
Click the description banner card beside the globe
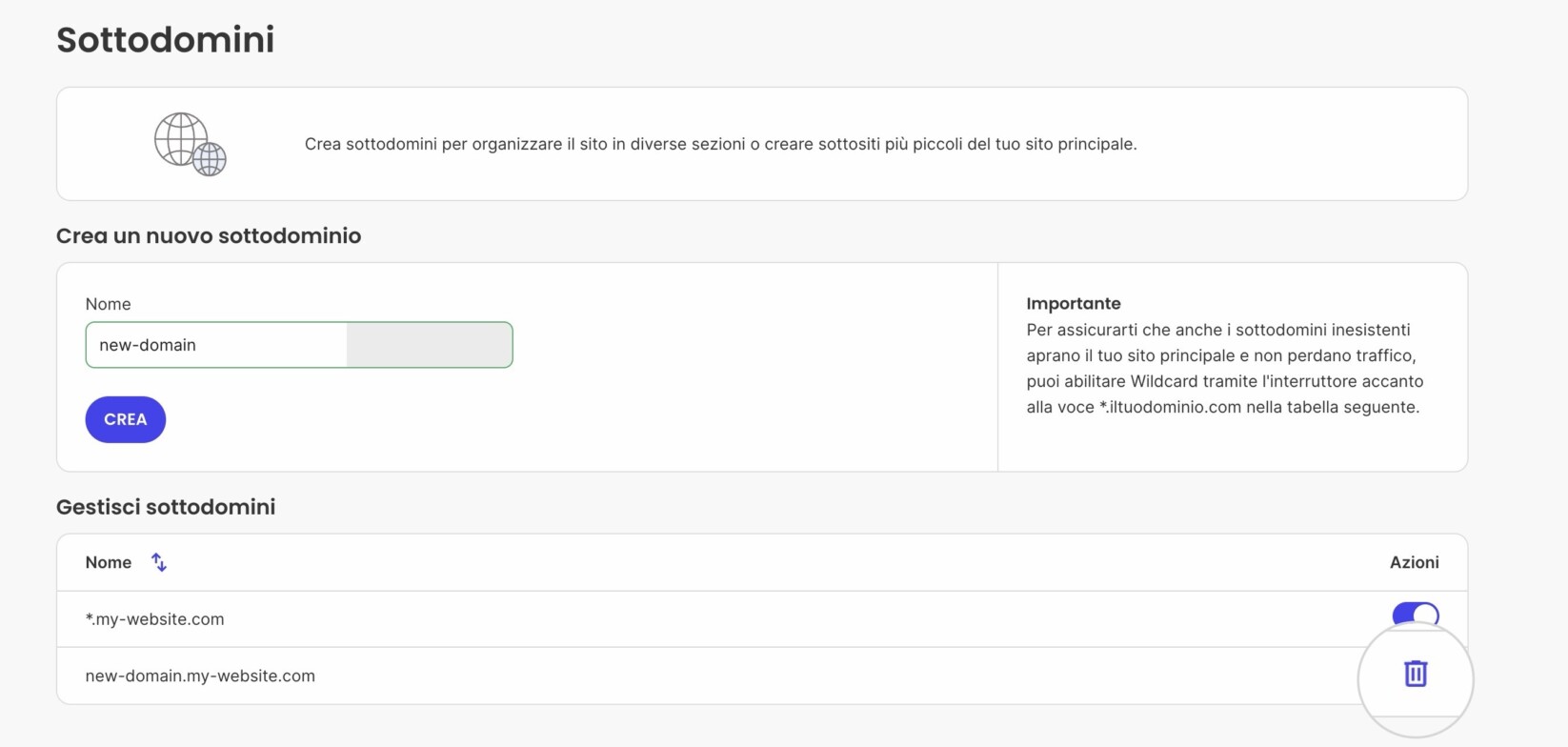(762, 144)
